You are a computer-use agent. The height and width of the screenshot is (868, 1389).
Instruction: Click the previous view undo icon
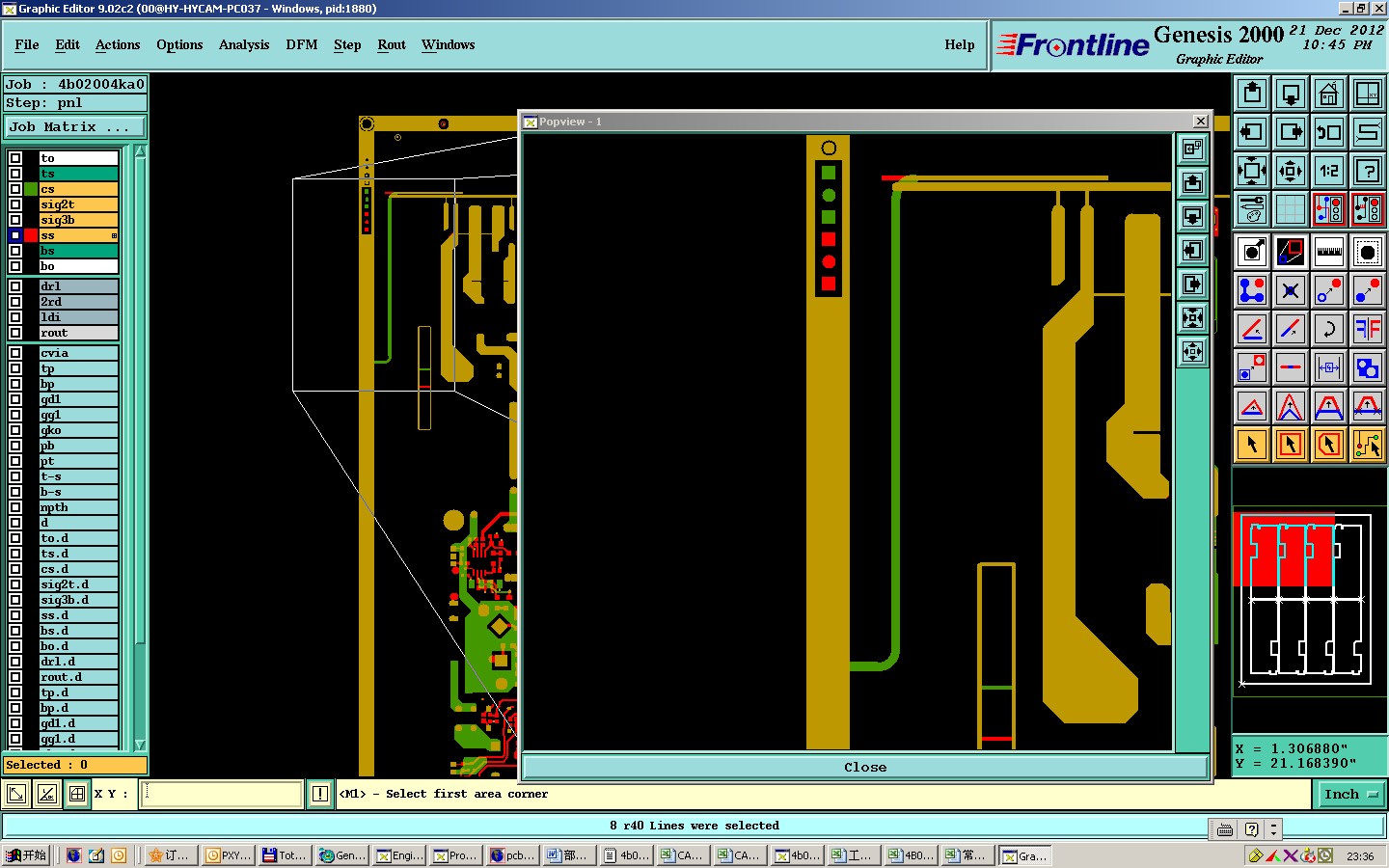1329,132
